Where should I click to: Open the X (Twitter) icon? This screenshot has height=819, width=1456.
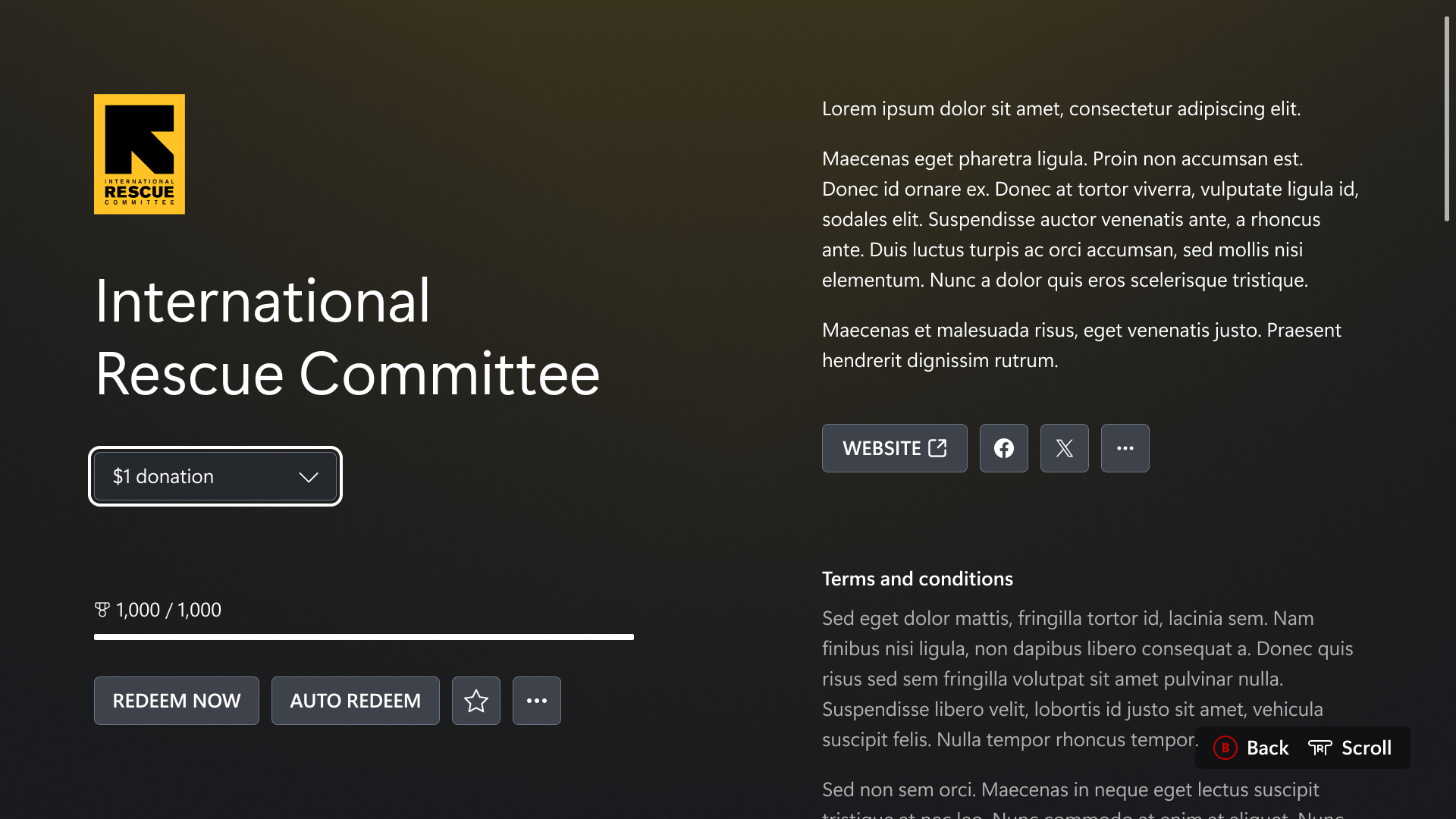click(x=1065, y=448)
